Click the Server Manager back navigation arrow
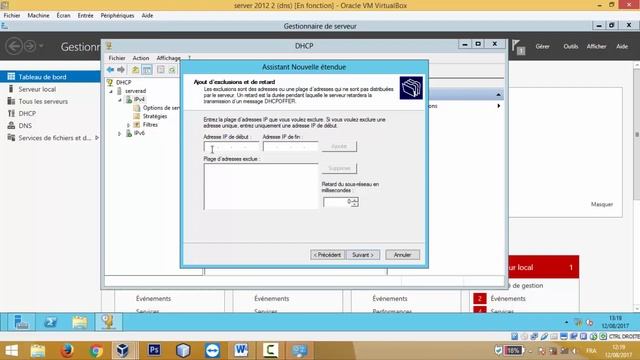This screenshot has height=360, width=640. tap(14, 46)
